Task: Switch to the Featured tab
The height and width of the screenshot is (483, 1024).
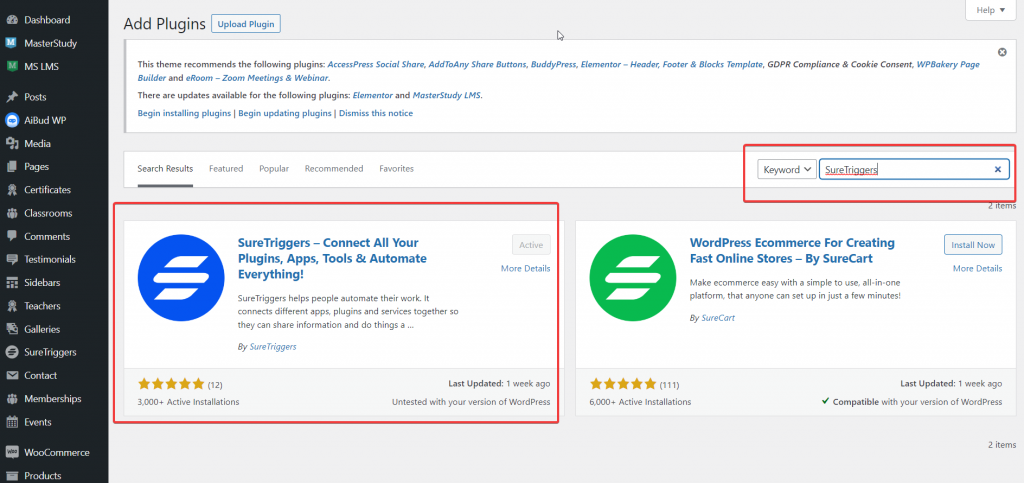Action: [x=226, y=168]
